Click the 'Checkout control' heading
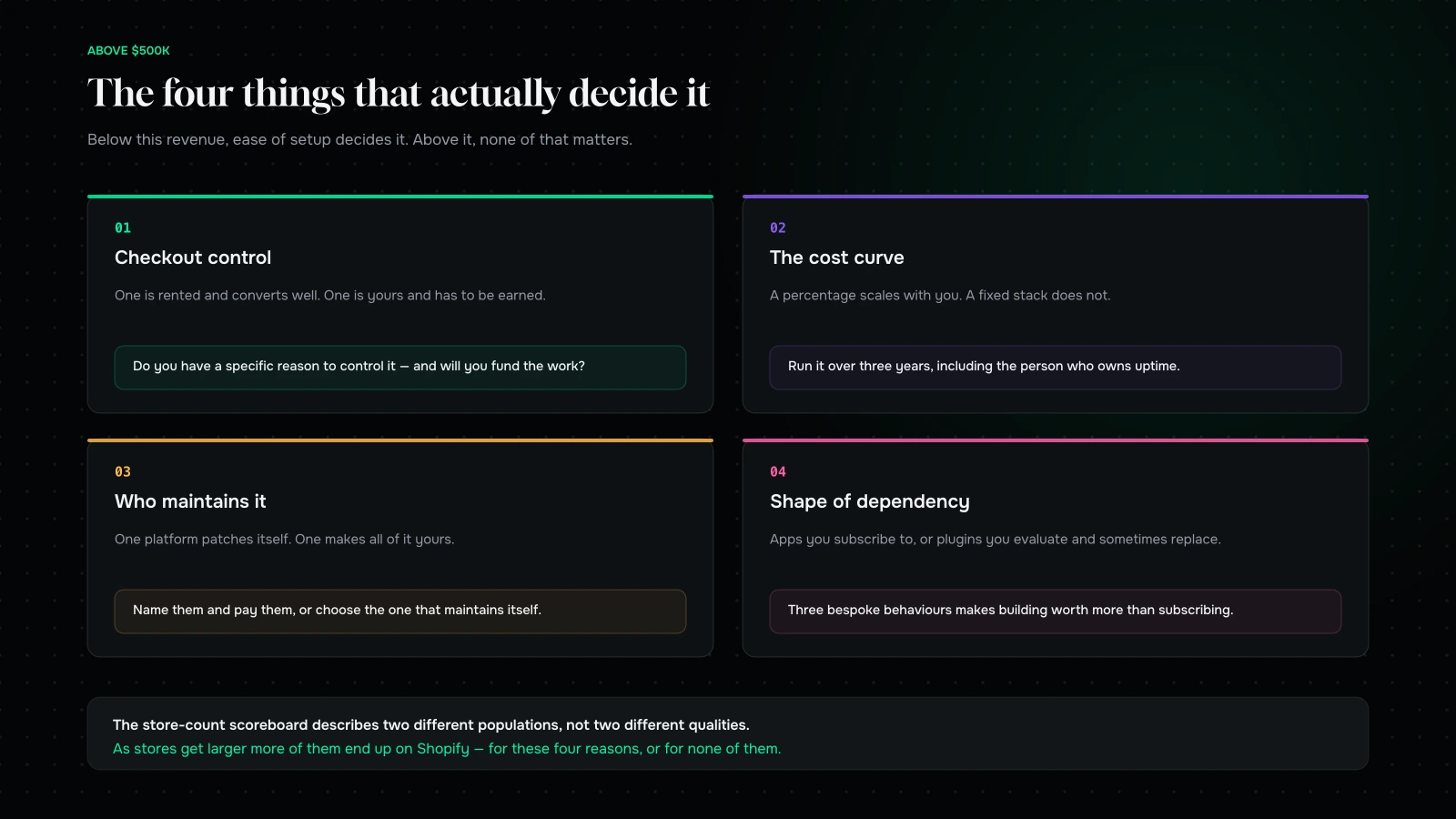The image size is (1456, 819). (193, 258)
